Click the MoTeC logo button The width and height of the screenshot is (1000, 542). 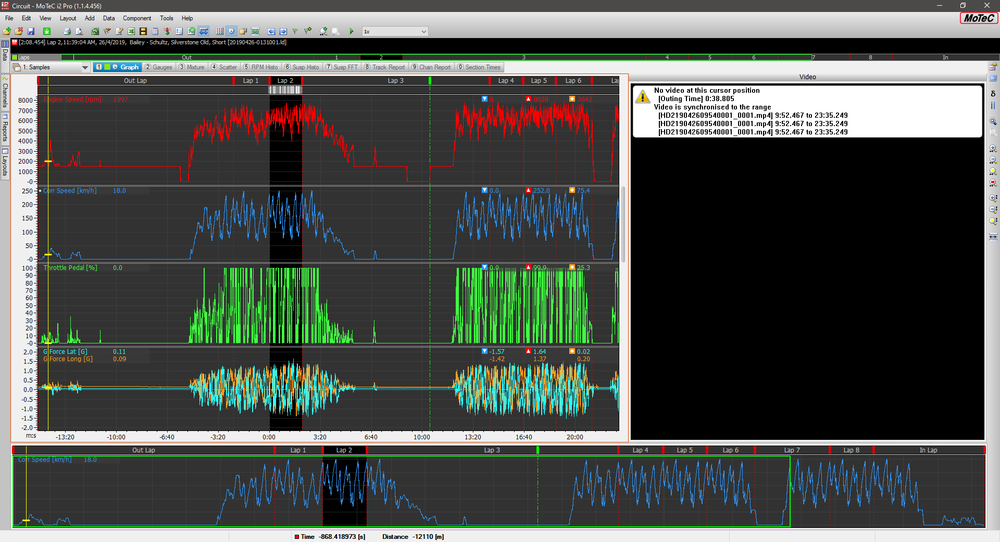tap(978, 18)
